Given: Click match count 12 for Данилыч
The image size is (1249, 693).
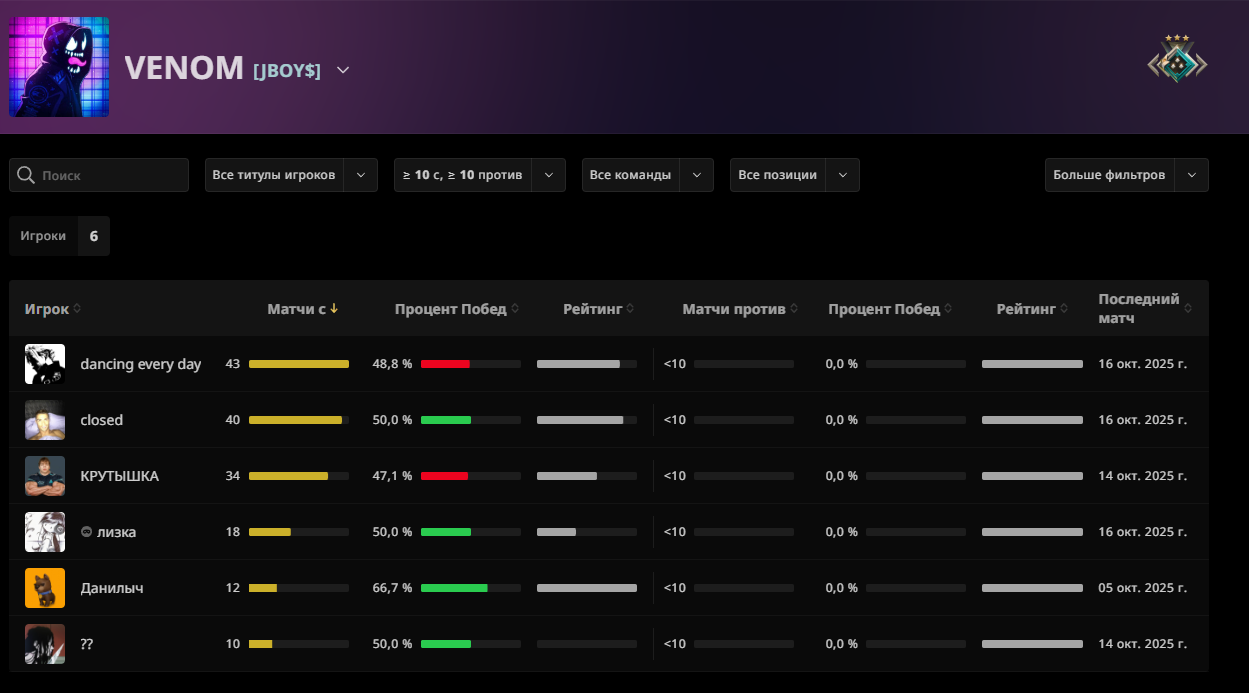Looking at the screenshot, I should [233, 588].
